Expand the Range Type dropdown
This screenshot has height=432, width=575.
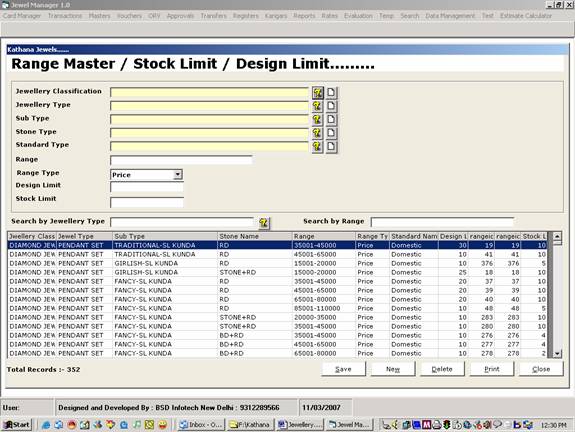point(178,175)
